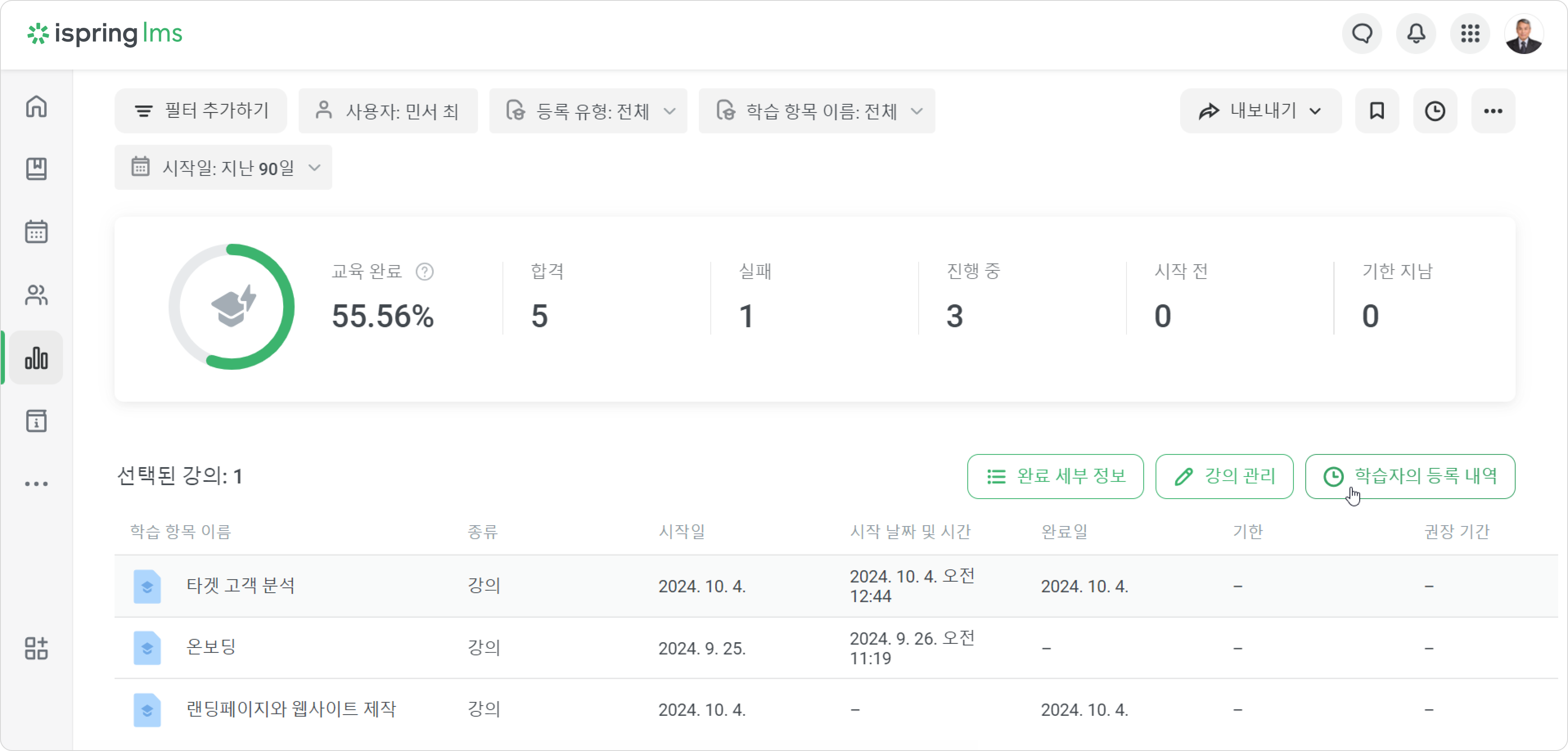Open the users sidebar icon
Screen dimensions: 1568x751
tap(37, 295)
